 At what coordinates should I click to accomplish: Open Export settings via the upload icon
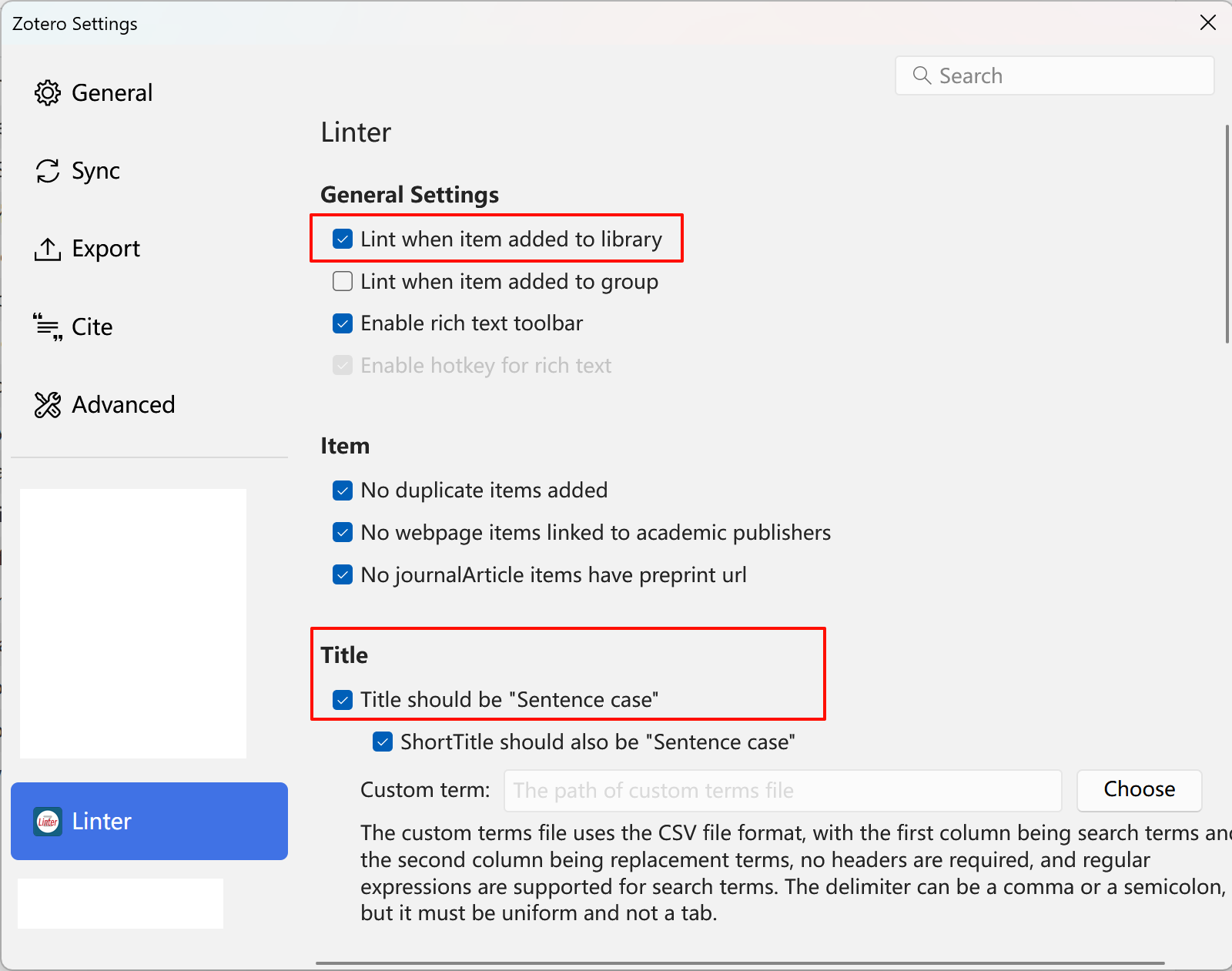point(47,248)
